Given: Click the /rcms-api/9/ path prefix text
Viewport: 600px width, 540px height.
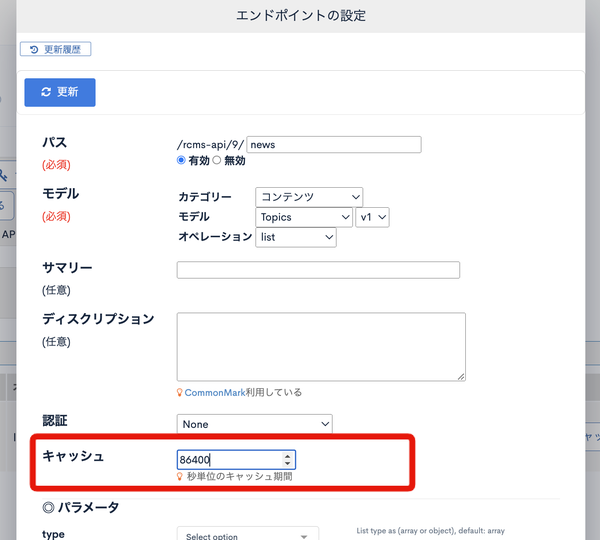Looking at the screenshot, I should pyautogui.click(x=210, y=145).
